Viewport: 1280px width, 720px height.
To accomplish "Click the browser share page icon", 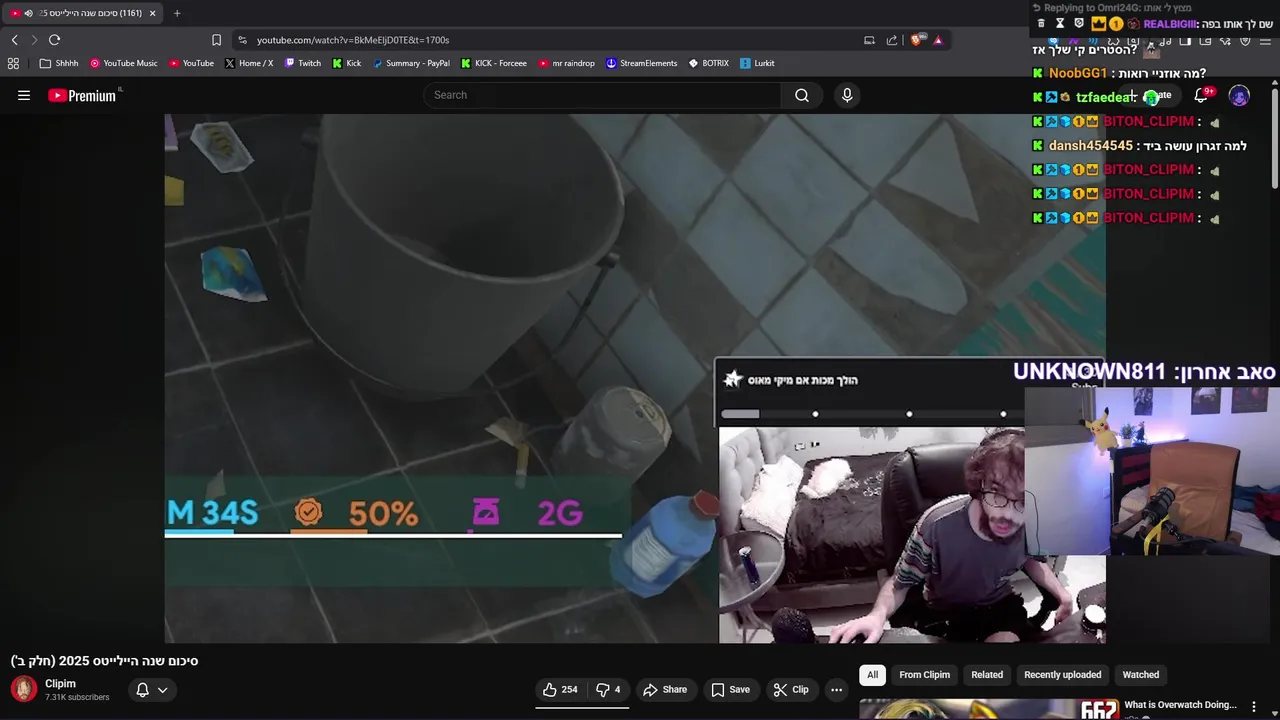I will pos(892,40).
